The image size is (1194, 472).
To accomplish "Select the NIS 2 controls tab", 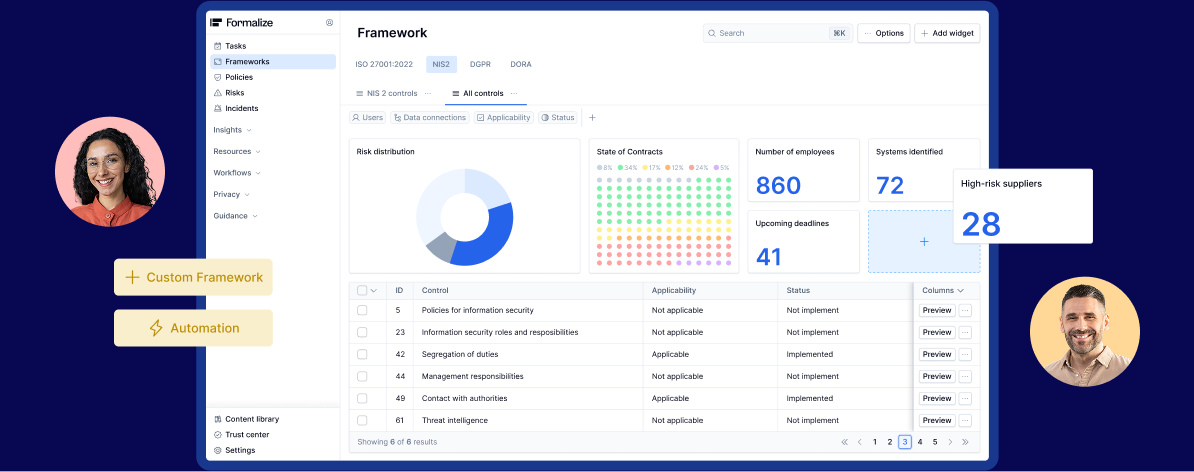I will (391, 93).
